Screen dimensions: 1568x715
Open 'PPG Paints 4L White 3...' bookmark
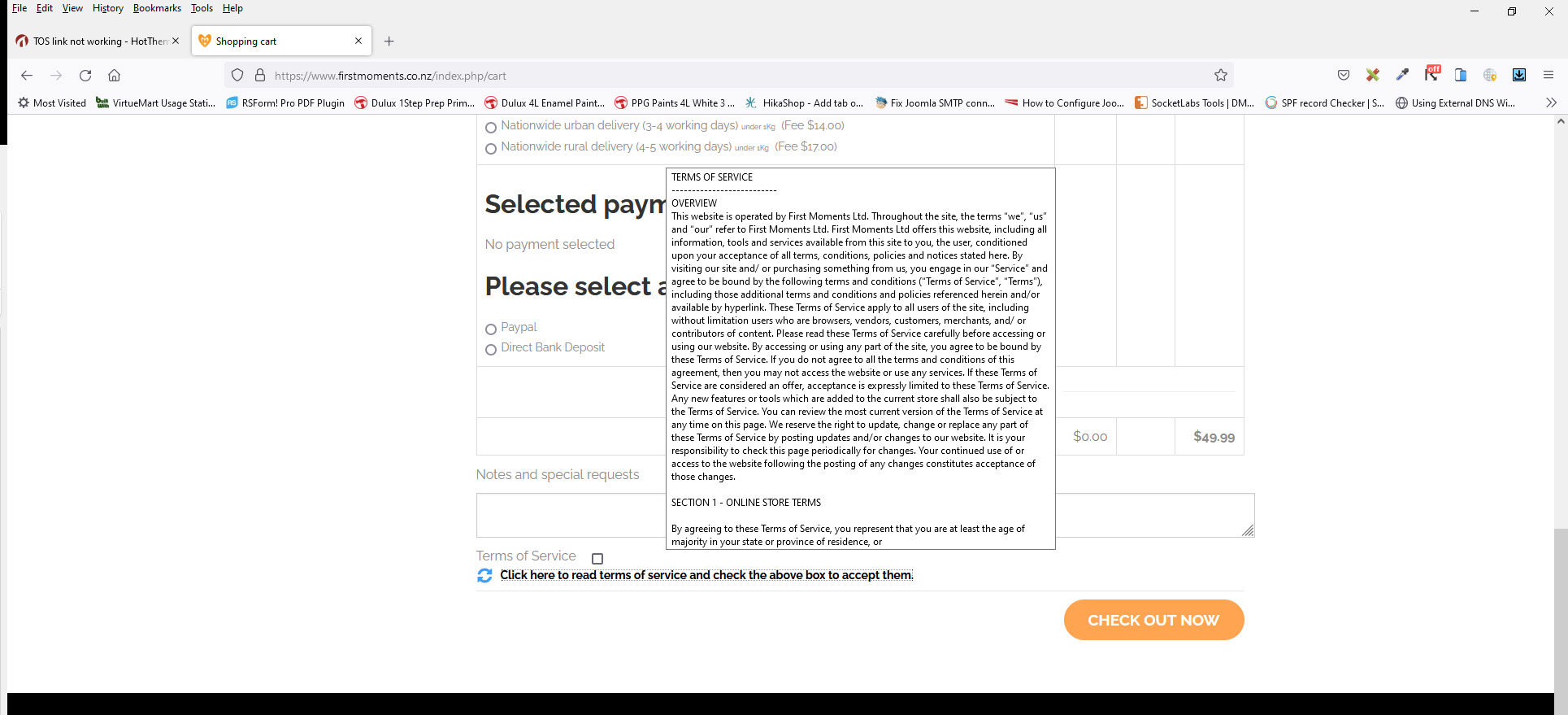click(x=675, y=103)
